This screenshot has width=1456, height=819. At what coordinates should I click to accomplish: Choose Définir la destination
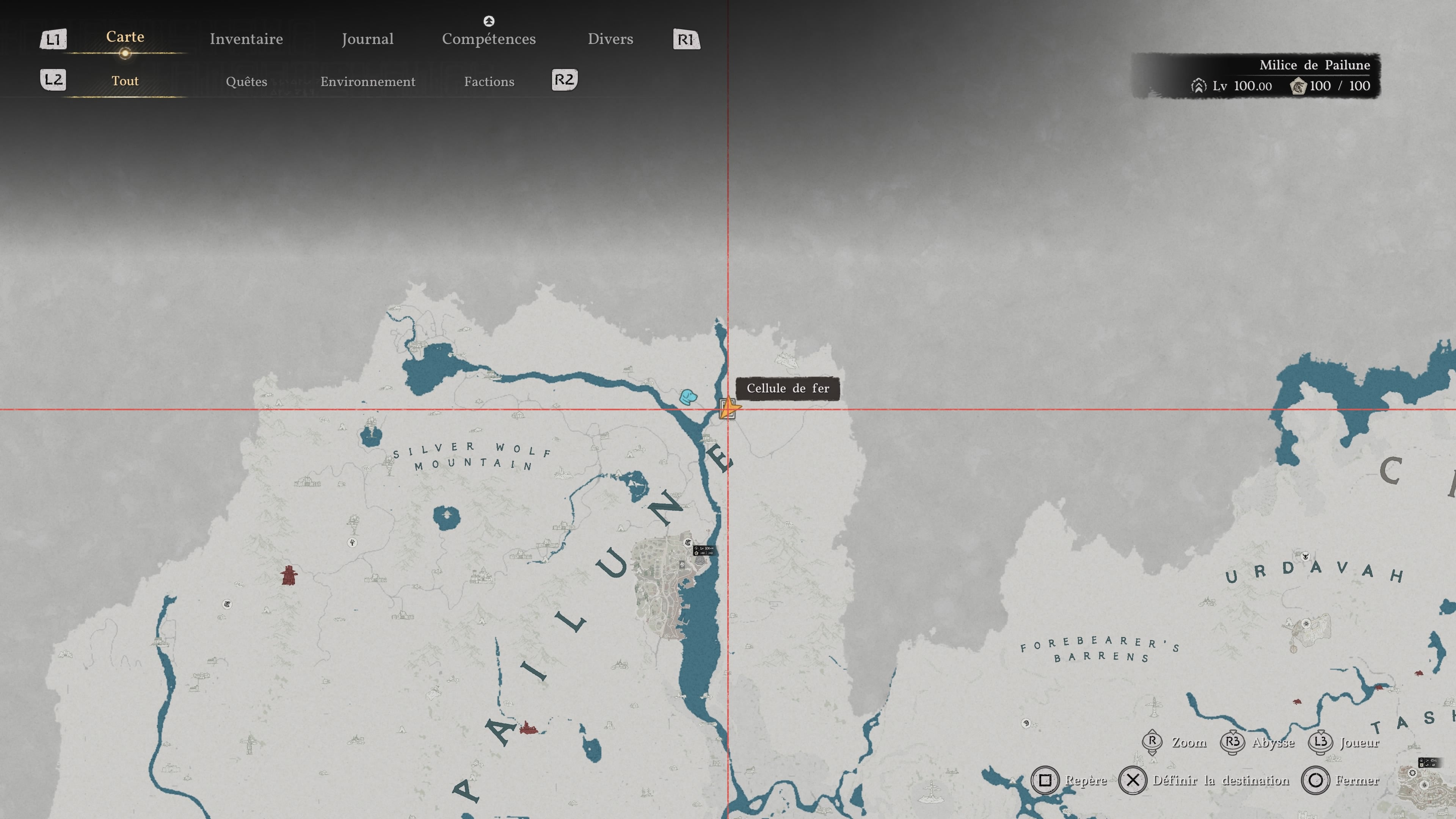tap(1221, 781)
